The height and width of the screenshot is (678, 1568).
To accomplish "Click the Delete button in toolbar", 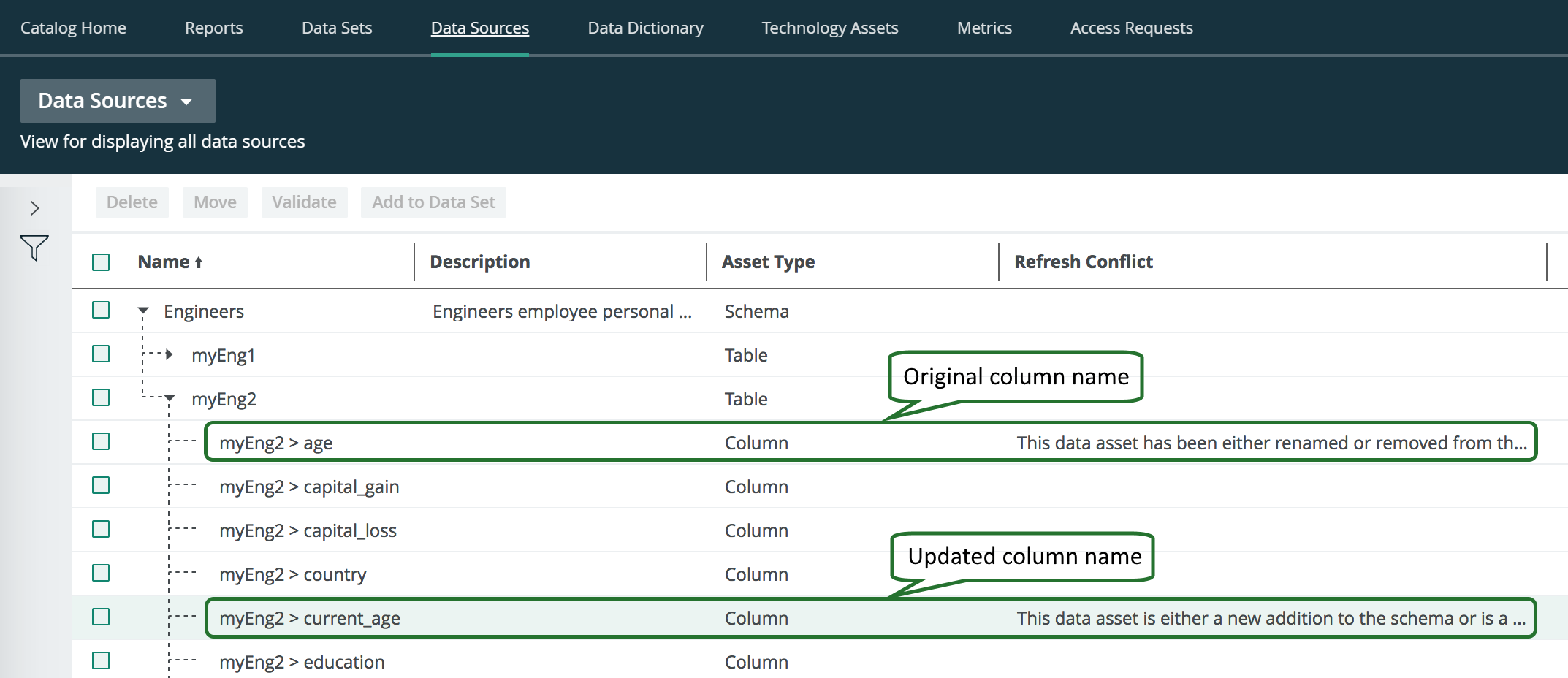I will pos(132,202).
